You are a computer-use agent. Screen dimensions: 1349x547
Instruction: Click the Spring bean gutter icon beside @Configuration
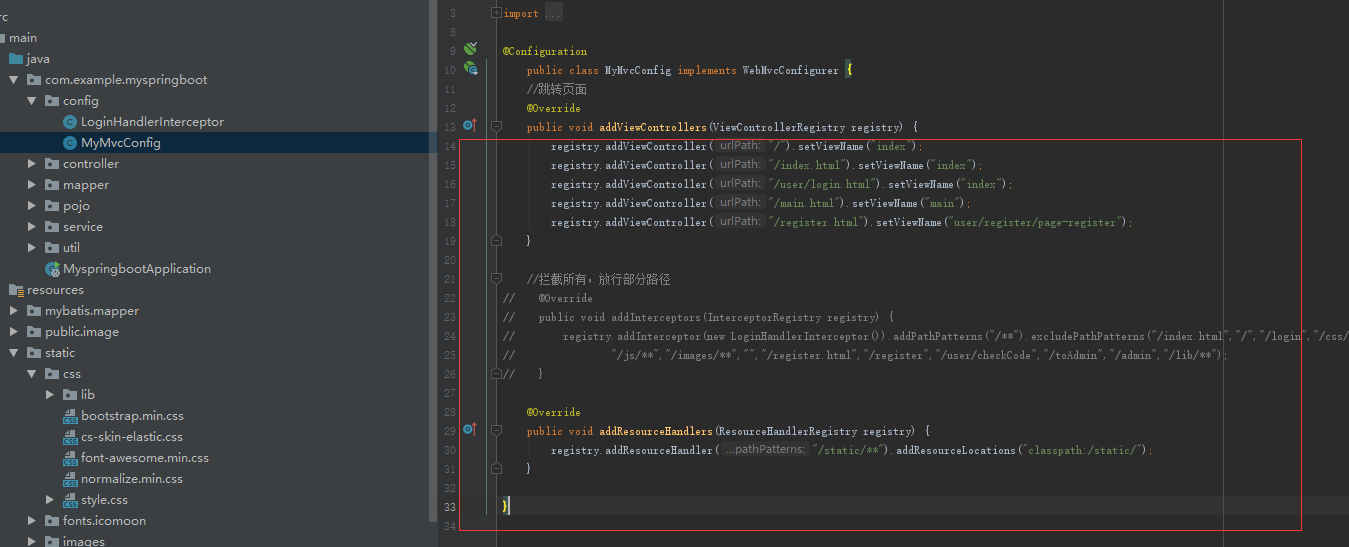(470, 49)
